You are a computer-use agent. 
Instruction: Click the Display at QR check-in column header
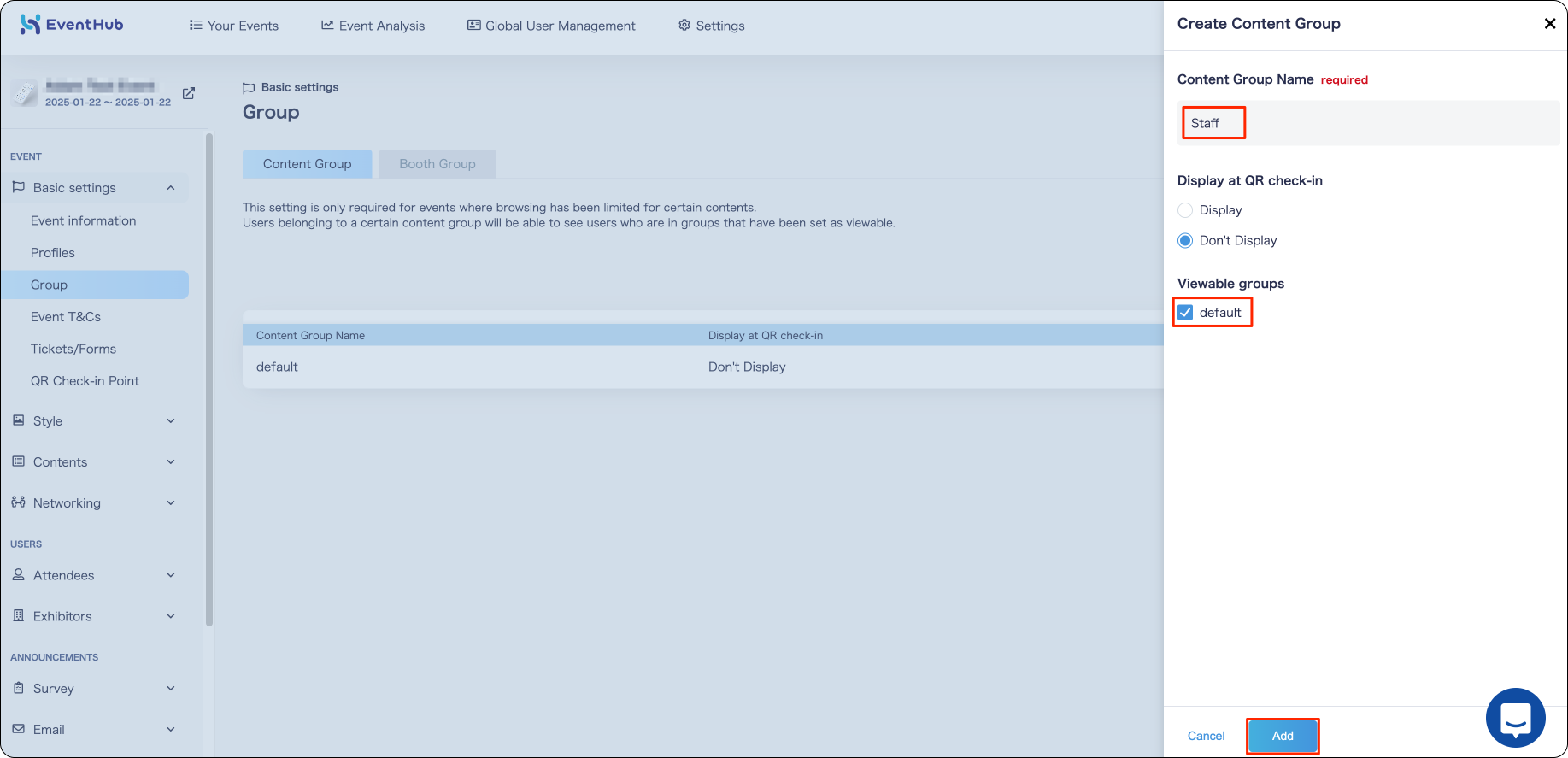tap(766, 335)
